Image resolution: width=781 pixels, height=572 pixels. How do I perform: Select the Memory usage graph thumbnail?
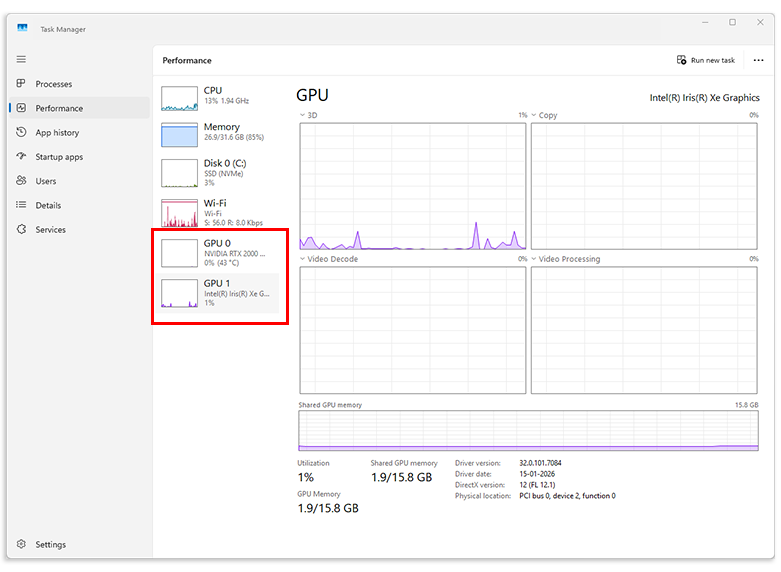pos(179,135)
